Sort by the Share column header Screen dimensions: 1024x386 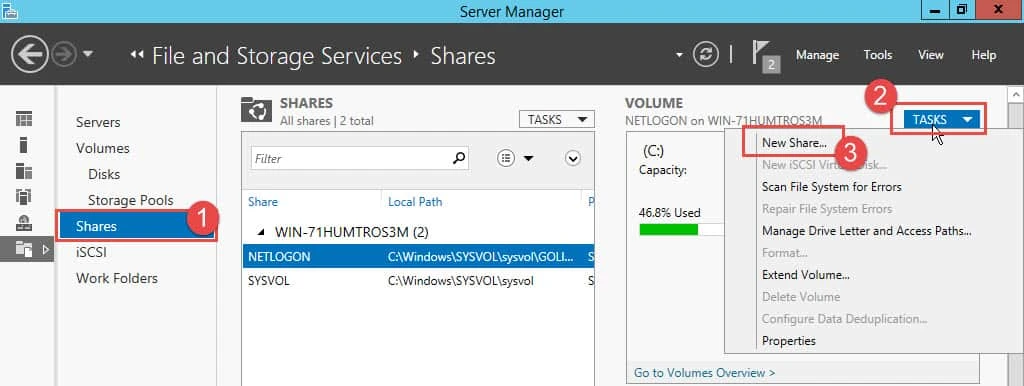click(263, 202)
